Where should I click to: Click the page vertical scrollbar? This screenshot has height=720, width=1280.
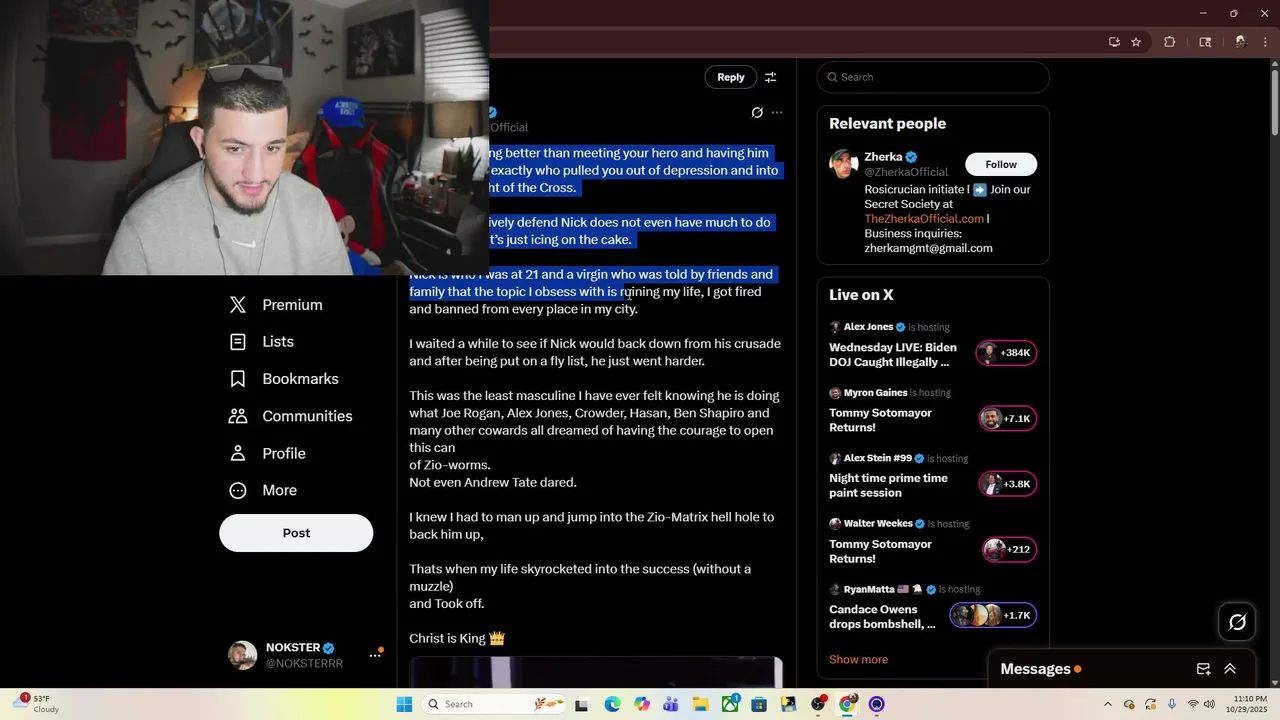click(1274, 101)
